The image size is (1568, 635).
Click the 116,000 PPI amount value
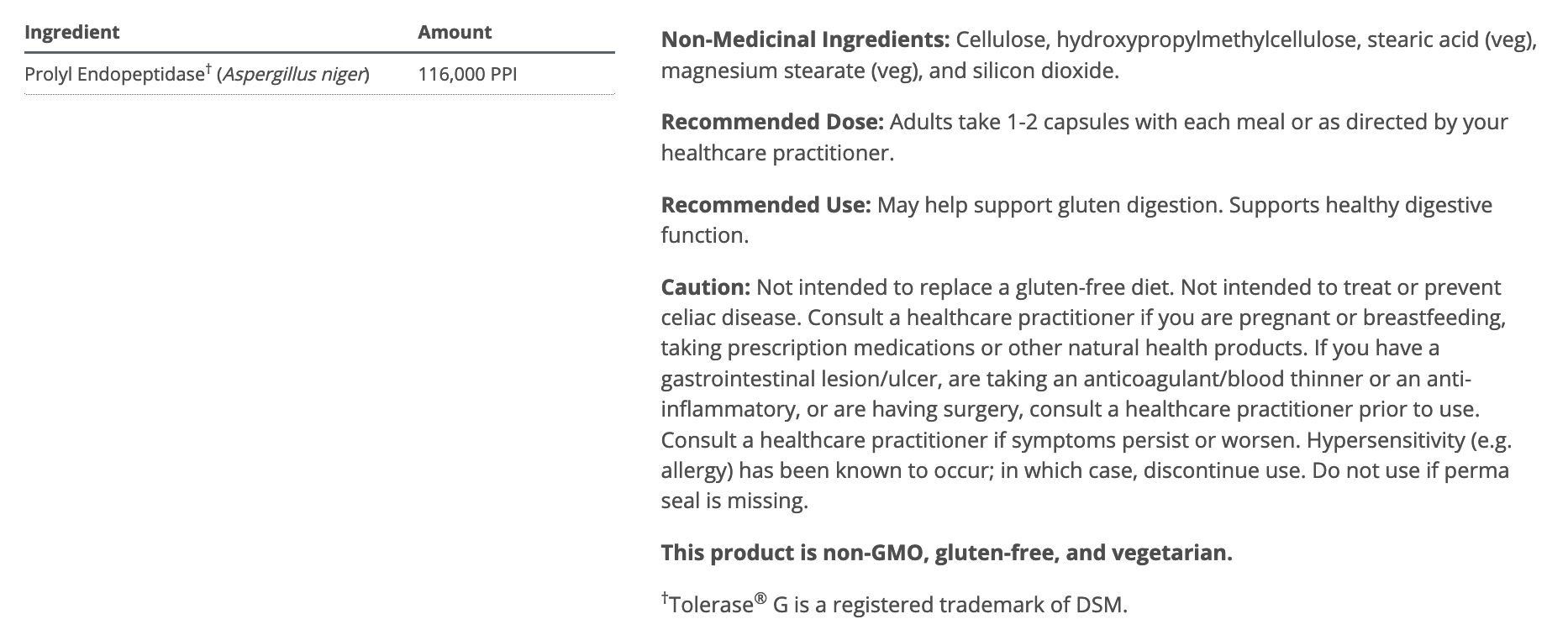click(467, 75)
